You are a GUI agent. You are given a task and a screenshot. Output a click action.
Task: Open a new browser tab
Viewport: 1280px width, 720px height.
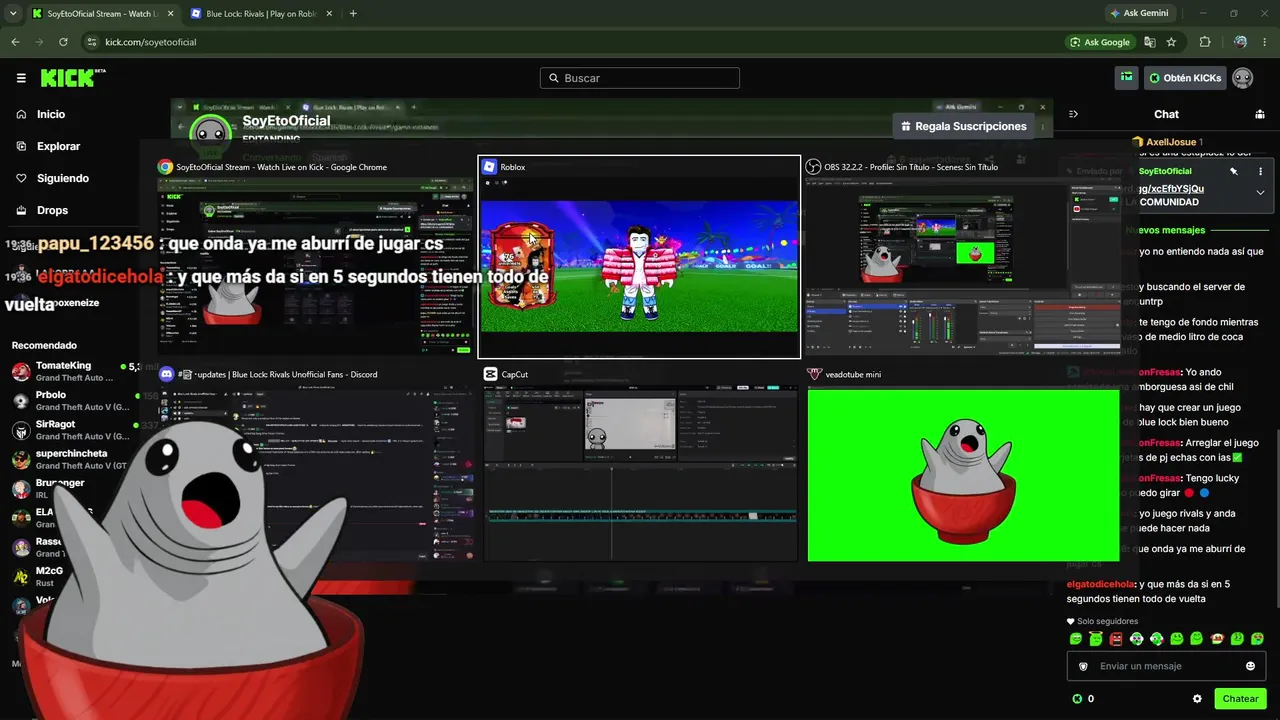point(353,14)
